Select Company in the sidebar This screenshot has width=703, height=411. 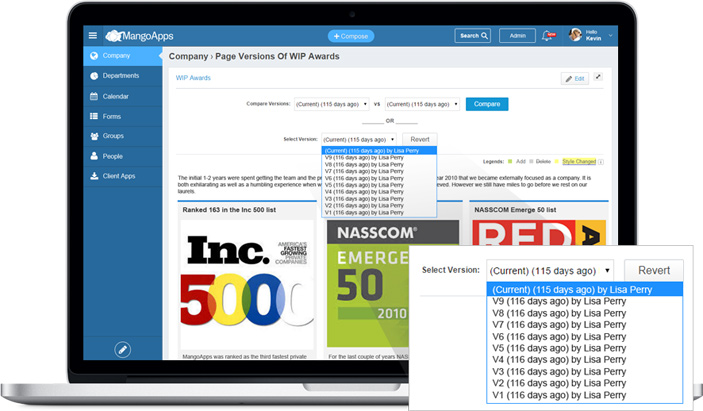coord(123,56)
